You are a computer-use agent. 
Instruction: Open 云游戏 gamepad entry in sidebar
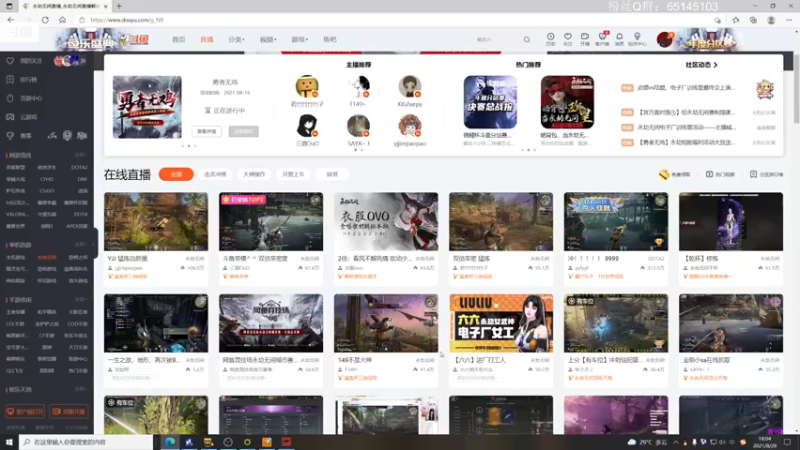click(x=22, y=117)
